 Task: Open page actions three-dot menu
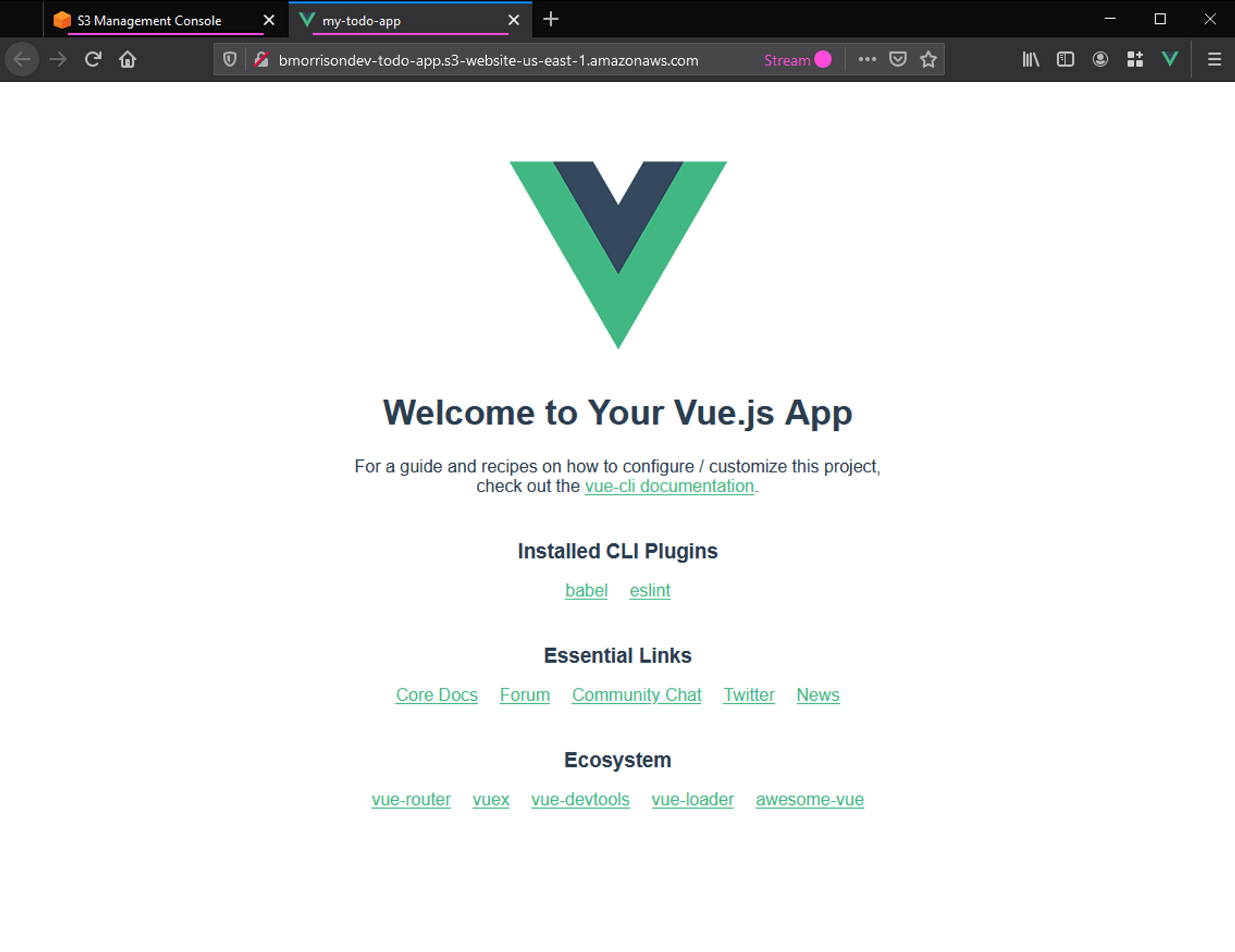[x=867, y=59]
